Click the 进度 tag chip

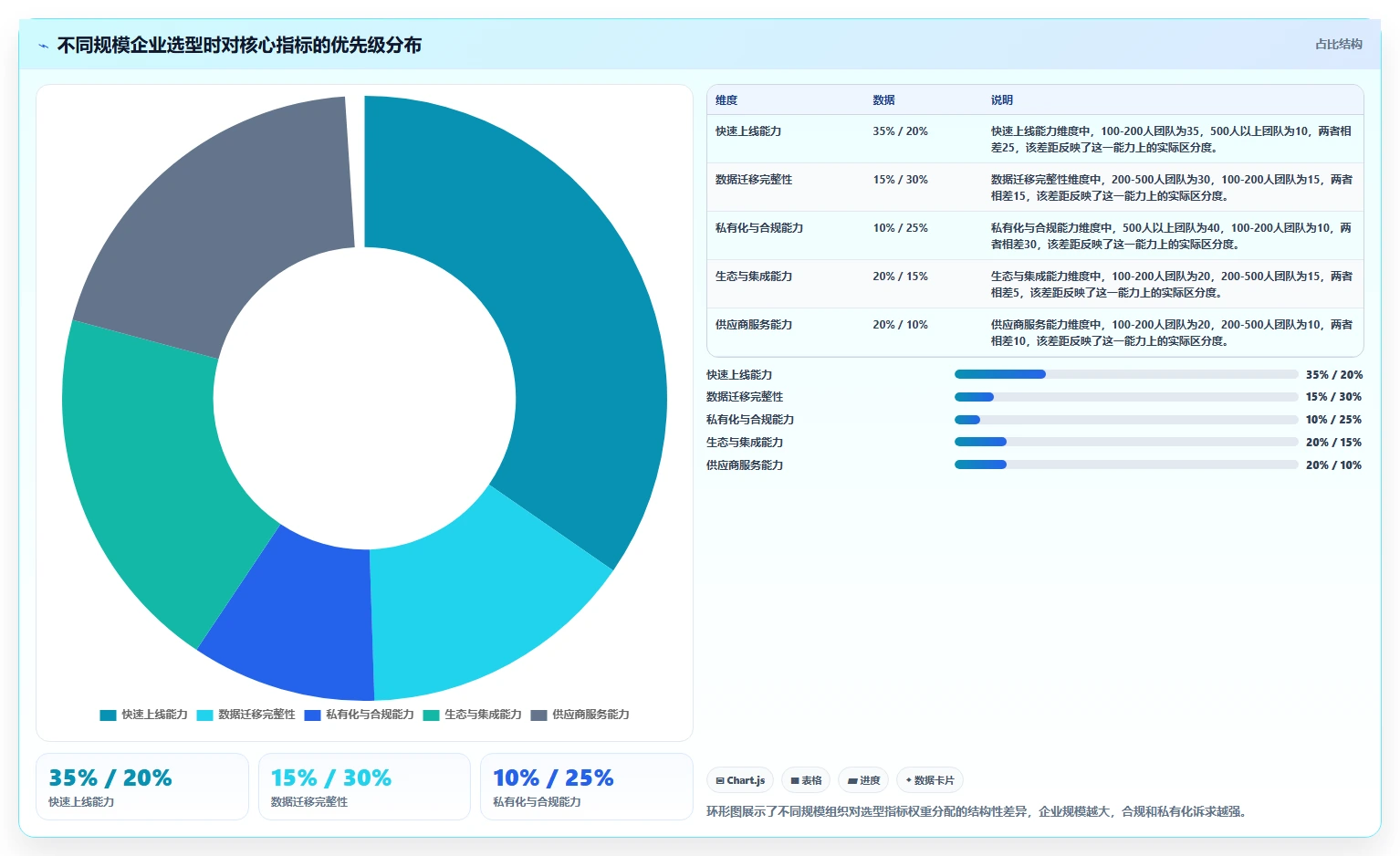point(863,780)
